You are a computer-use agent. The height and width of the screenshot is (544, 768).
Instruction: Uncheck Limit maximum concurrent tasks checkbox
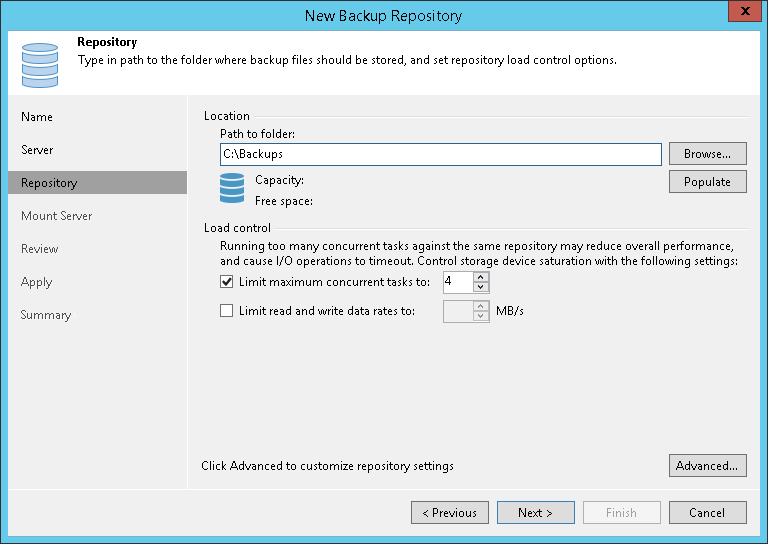click(x=226, y=282)
